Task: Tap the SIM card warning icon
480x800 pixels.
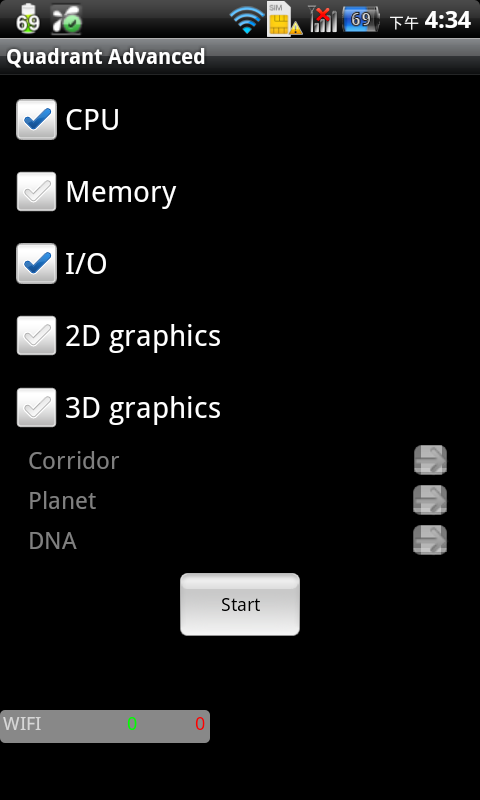Action: 285,19
